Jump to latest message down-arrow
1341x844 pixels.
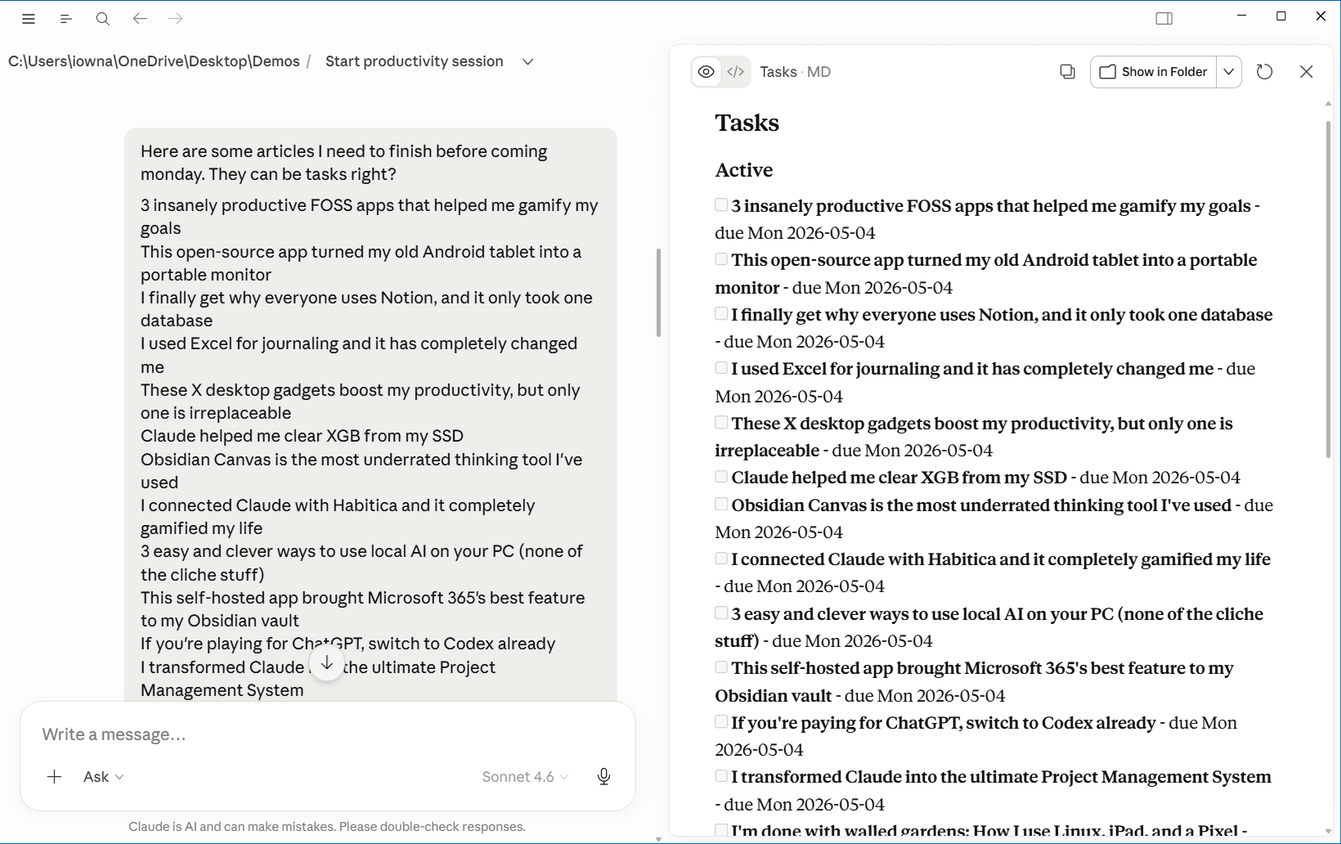(327, 663)
